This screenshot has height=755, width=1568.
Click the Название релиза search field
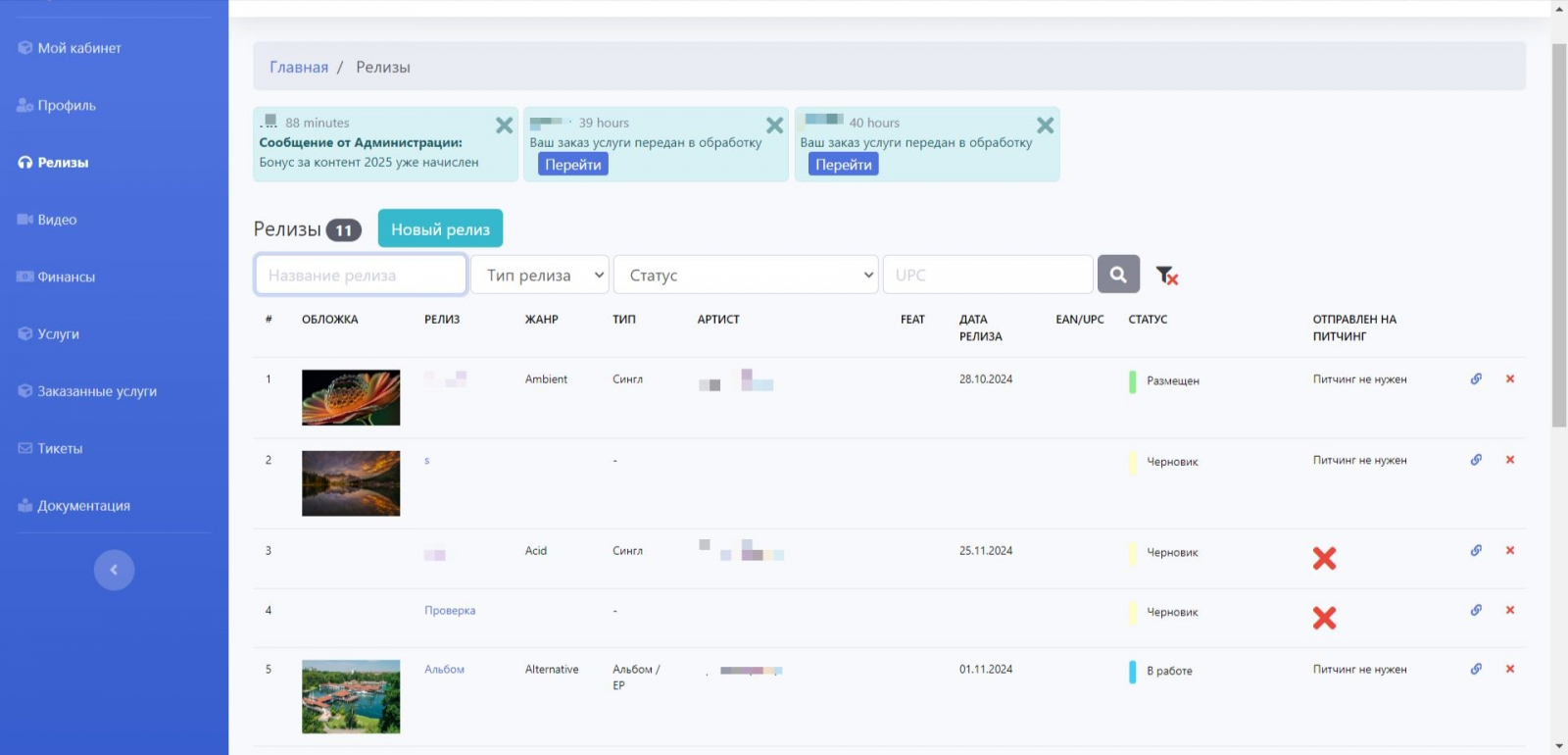coord(361,276)
